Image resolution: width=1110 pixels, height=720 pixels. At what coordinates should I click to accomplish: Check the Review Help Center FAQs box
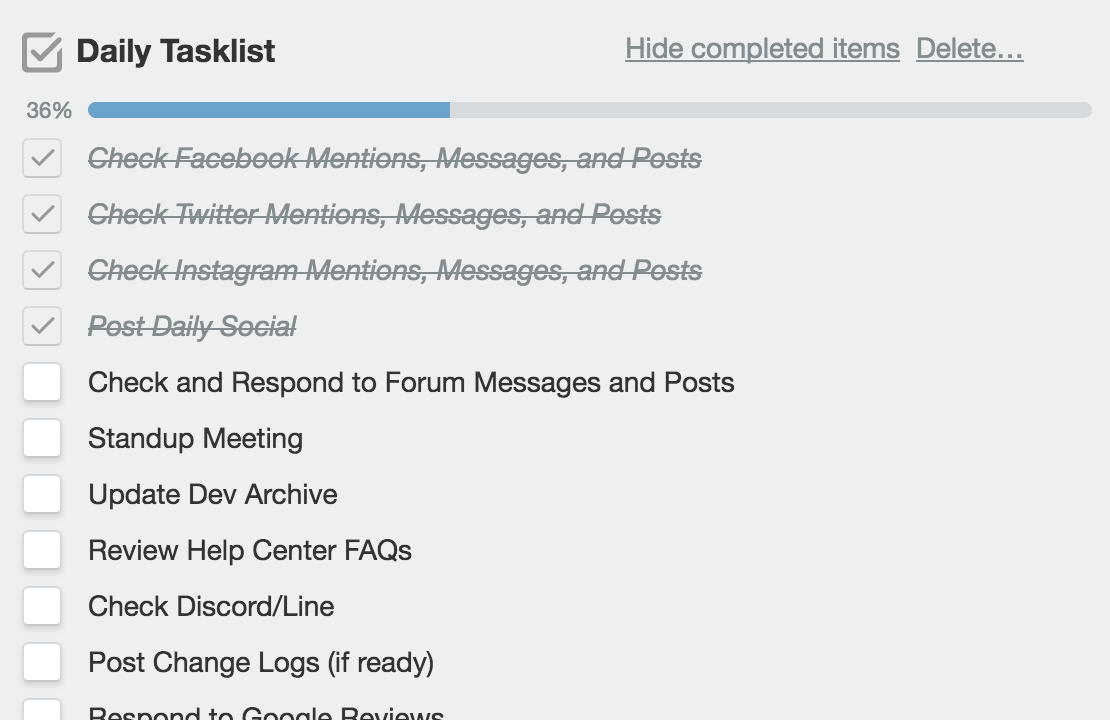(42, 549)
